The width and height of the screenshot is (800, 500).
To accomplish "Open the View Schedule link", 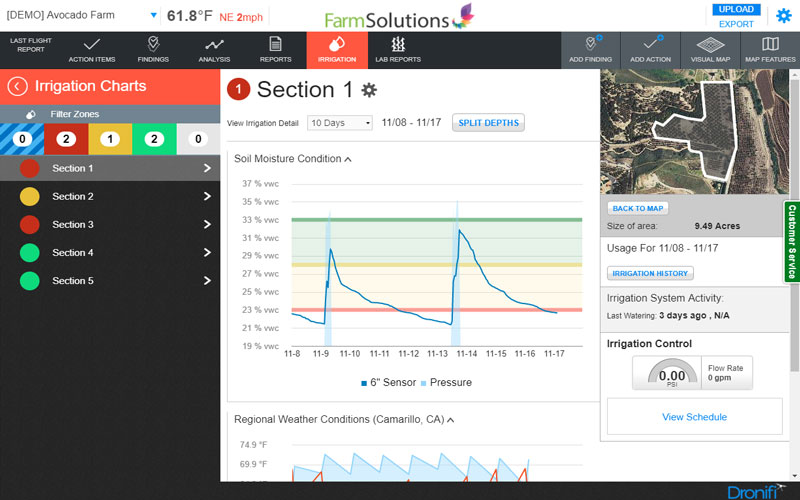I will pyautogui.click(x=694, y=417).
